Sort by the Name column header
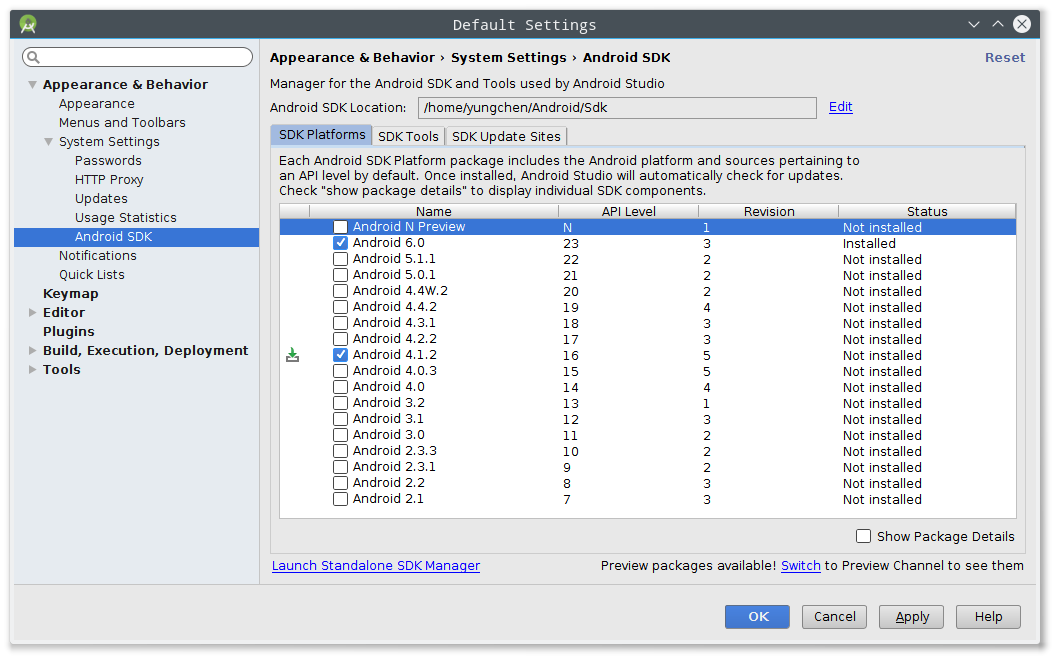Image resolution: width=1056 pixels, height=660 pixels. click(x=434, y=211)
